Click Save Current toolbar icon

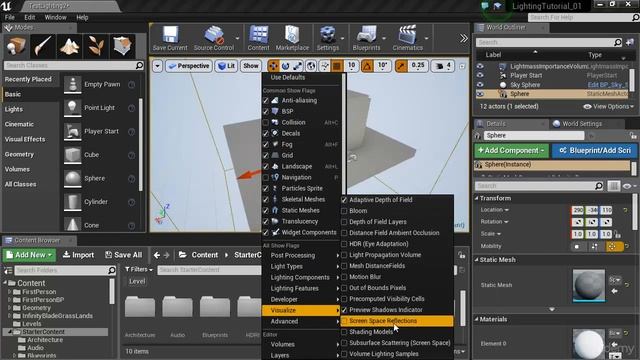click(x=170, y=38)
